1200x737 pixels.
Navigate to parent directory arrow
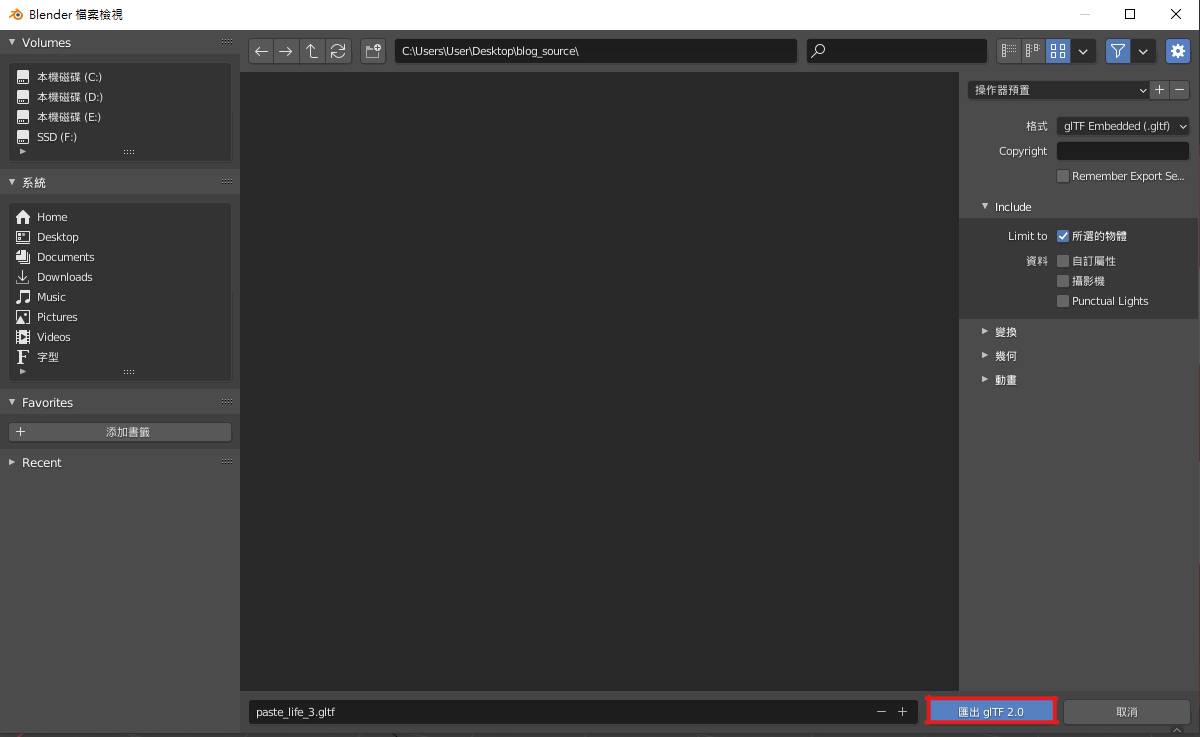pos(312,51)
